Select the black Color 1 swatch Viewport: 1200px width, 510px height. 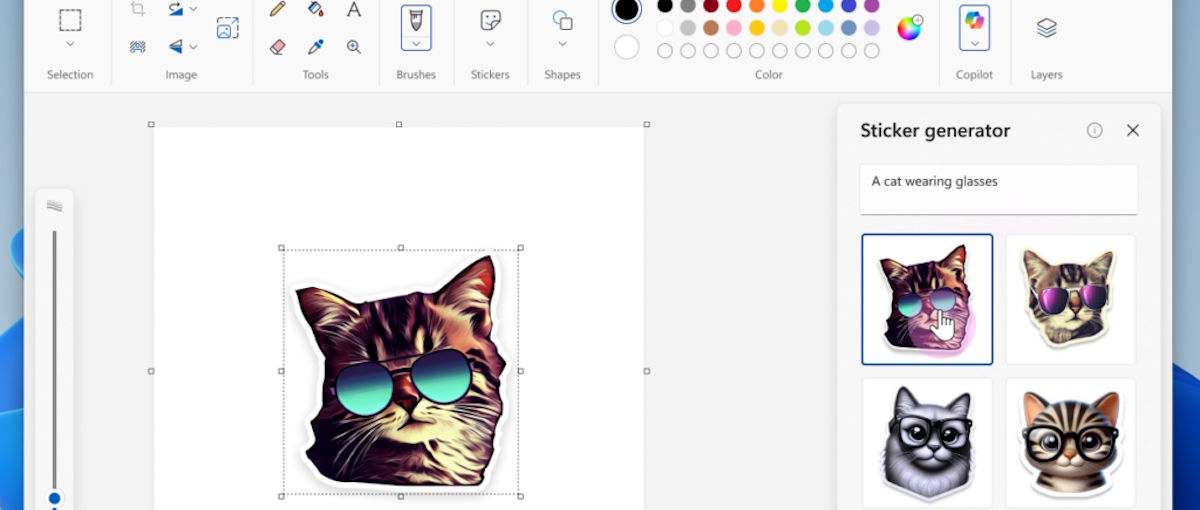[627, 10]
